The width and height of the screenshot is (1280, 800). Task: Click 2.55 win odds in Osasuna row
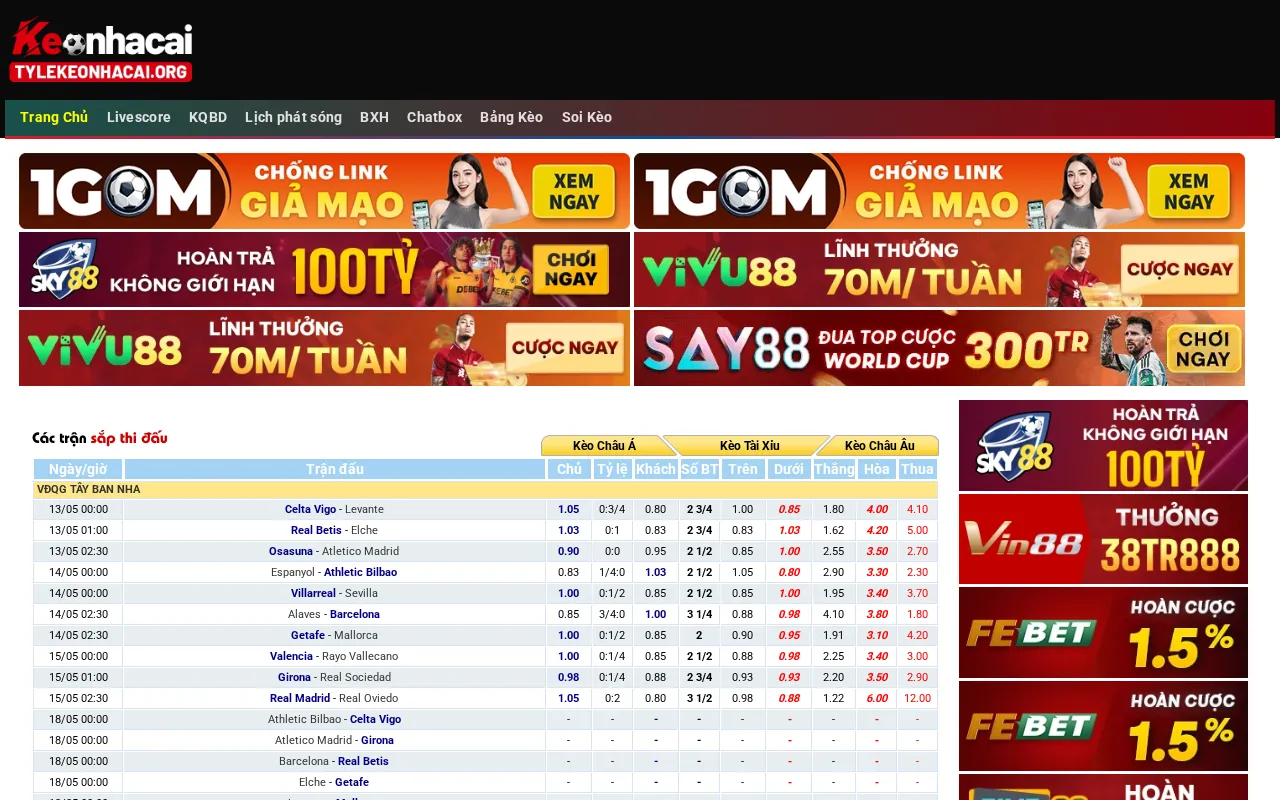[833, 551]
